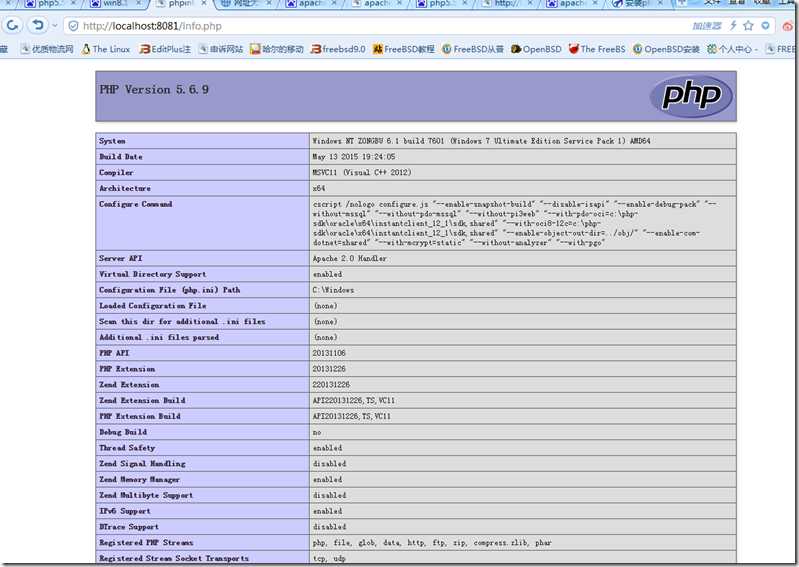Click the security shield icon in address bar
Viewport: 799px width, 567px height.
[73, 25]
